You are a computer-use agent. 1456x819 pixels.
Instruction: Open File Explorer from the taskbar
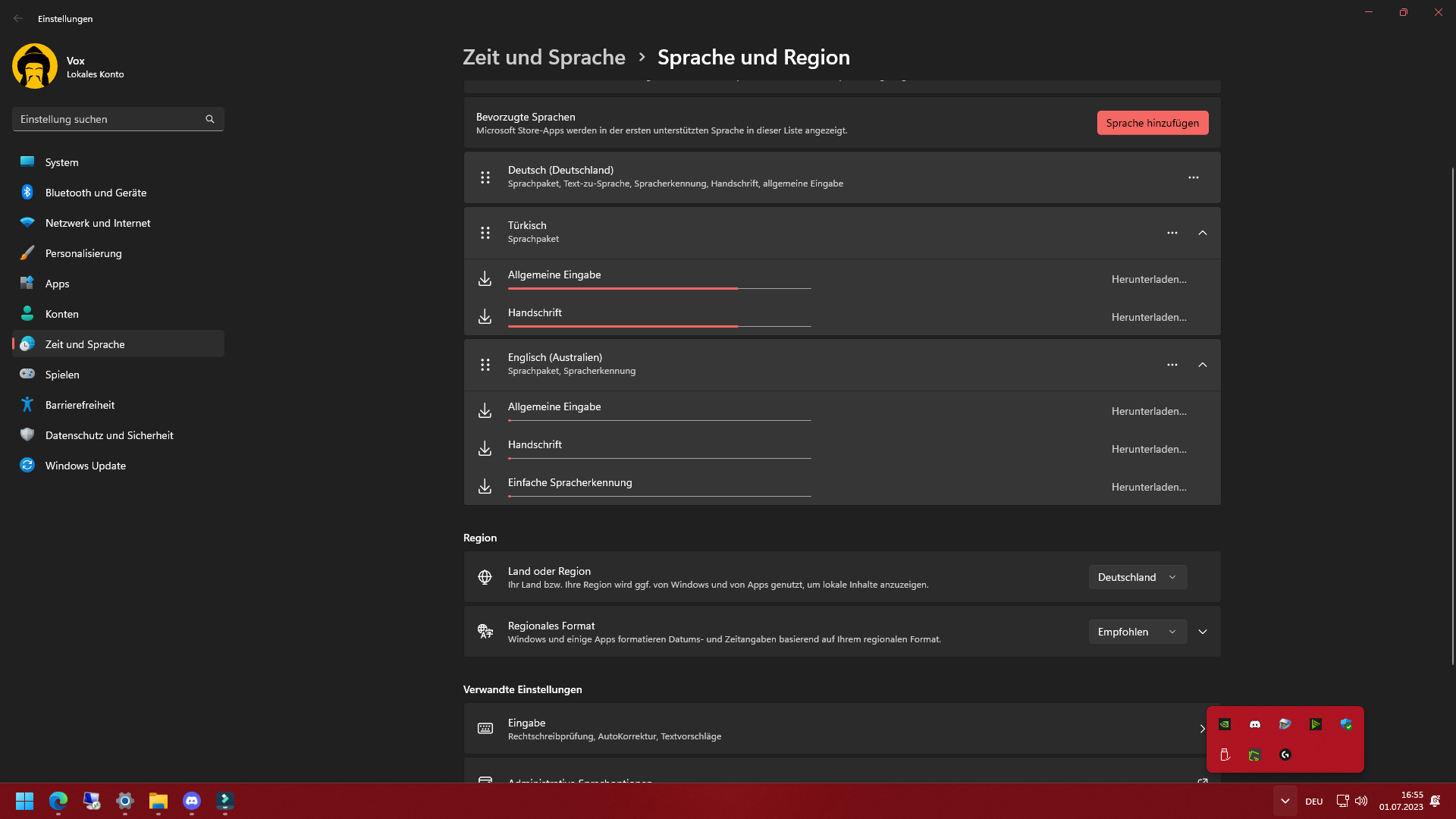(x=158, y=801)
